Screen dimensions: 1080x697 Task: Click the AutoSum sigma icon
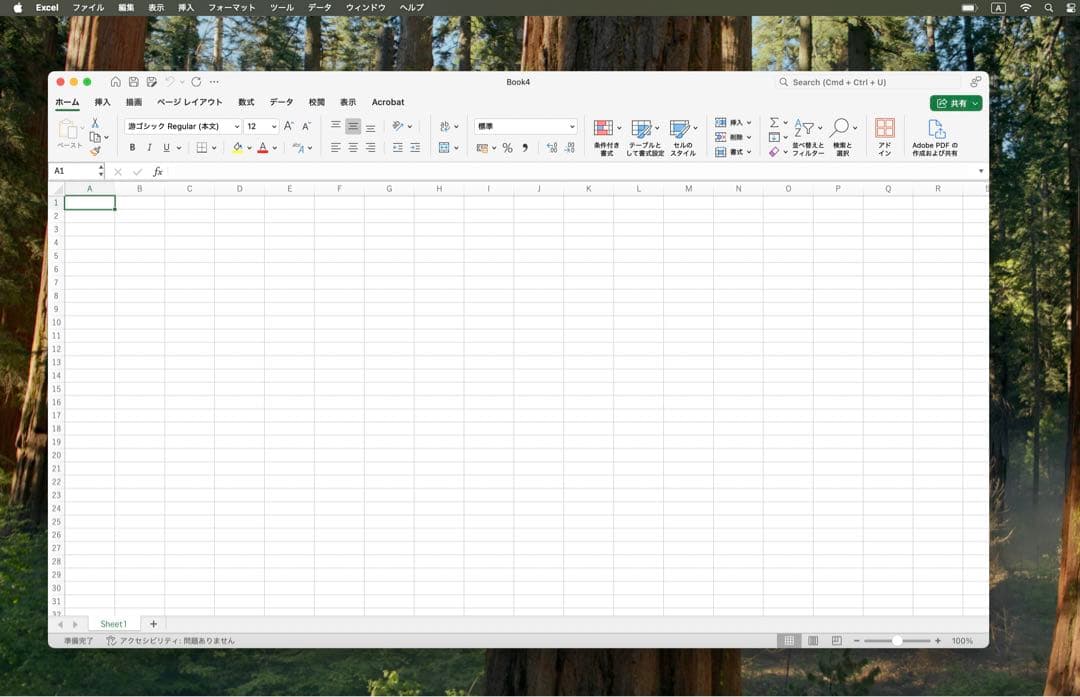tap(774, 122)
